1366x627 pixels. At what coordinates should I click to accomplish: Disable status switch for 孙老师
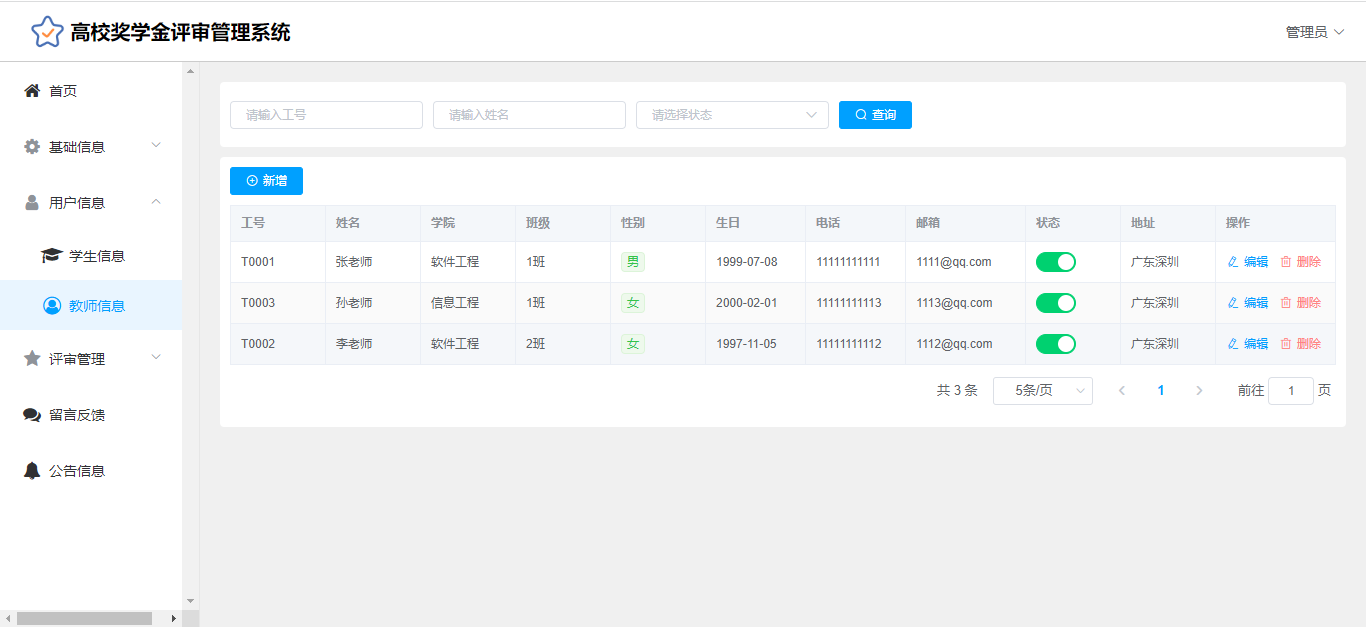pos(1055,303)
